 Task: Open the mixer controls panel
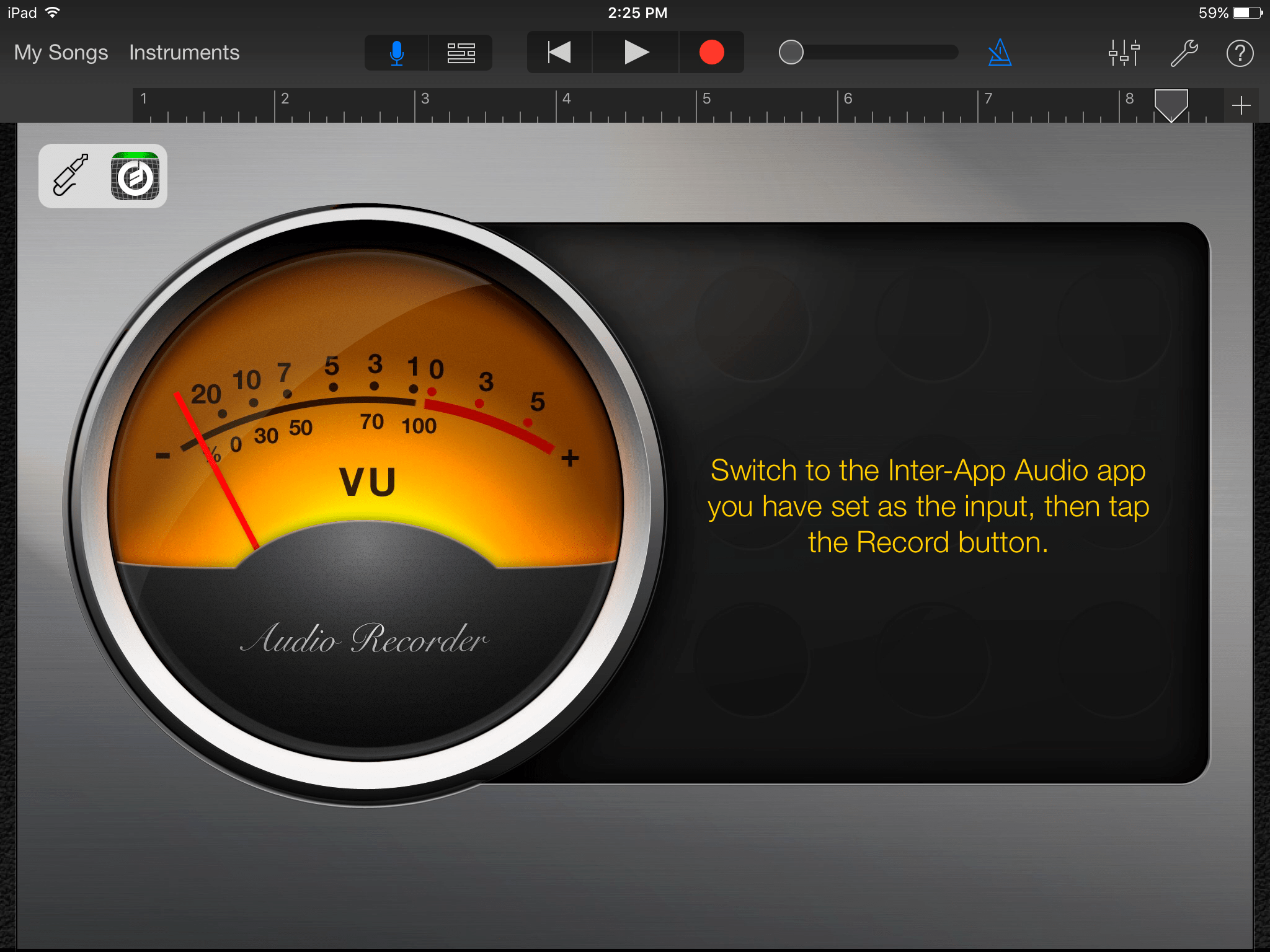coord(1123,53)
